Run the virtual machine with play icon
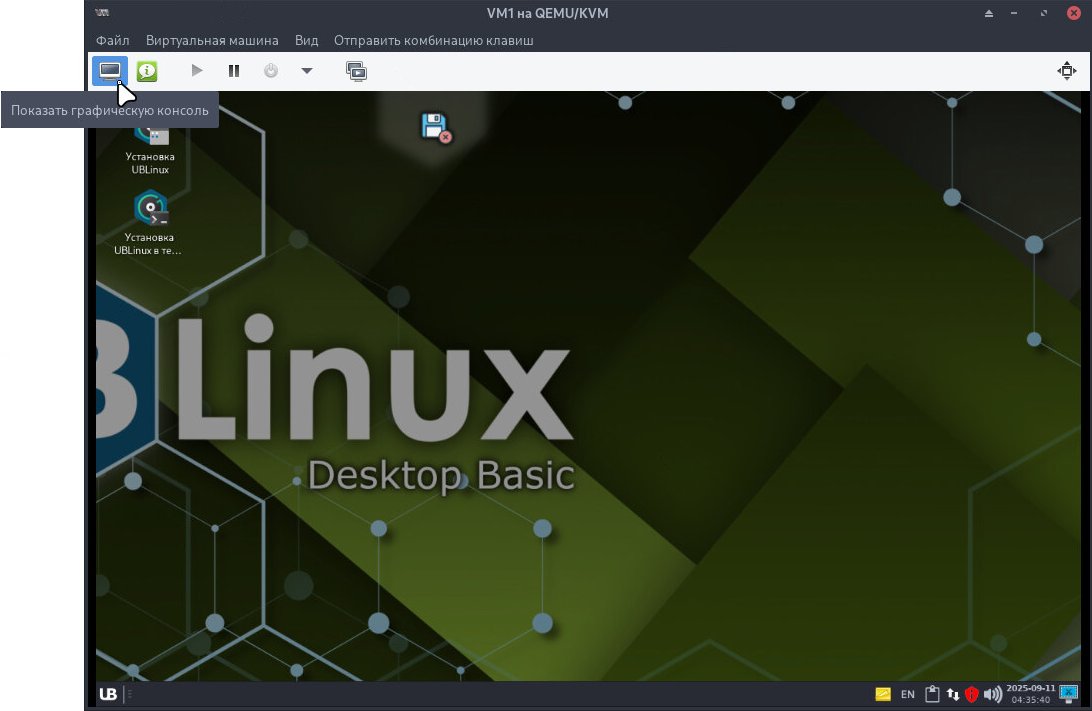This screenshot has height=711, width=1092. pos(196,71)
